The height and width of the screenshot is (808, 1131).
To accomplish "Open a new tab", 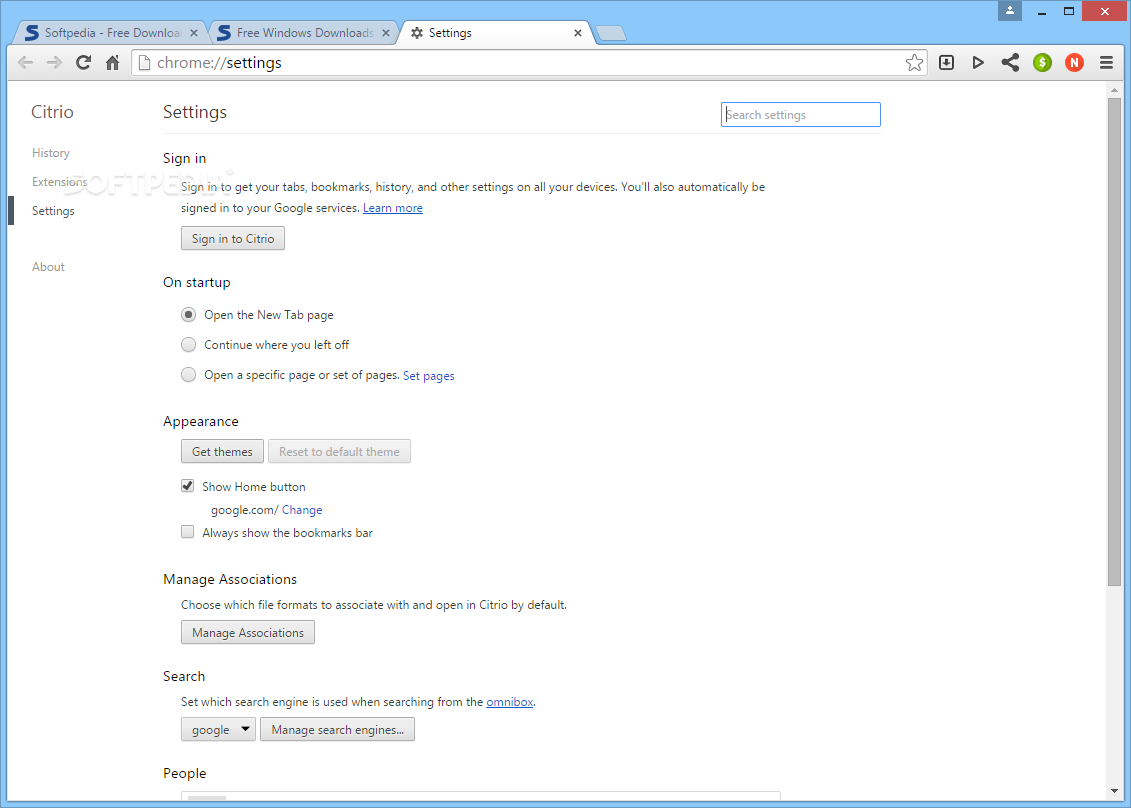I will coord(612,33).
